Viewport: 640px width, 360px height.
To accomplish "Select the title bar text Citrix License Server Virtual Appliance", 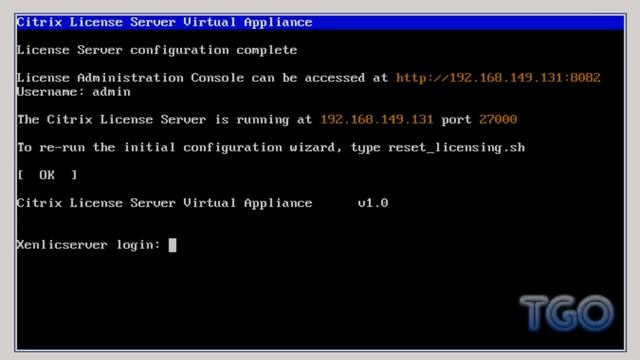I will click(164, 22).
